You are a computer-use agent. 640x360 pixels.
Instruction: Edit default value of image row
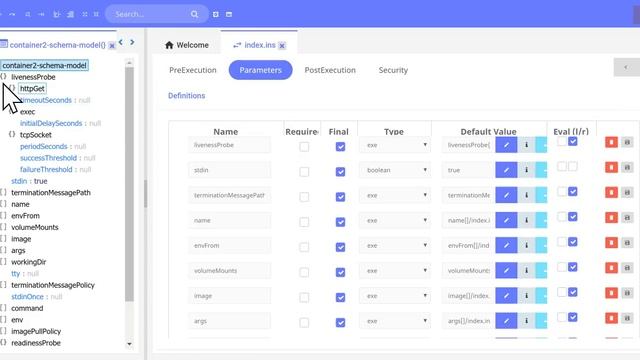click(506, 296)
